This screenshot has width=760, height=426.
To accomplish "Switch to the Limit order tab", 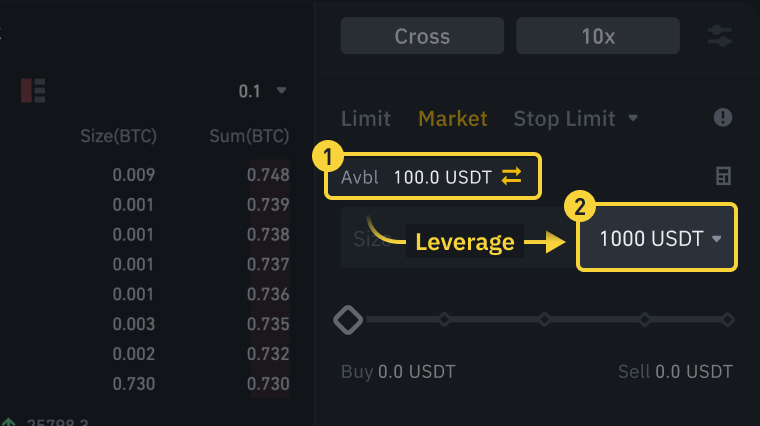I will 366,118.
